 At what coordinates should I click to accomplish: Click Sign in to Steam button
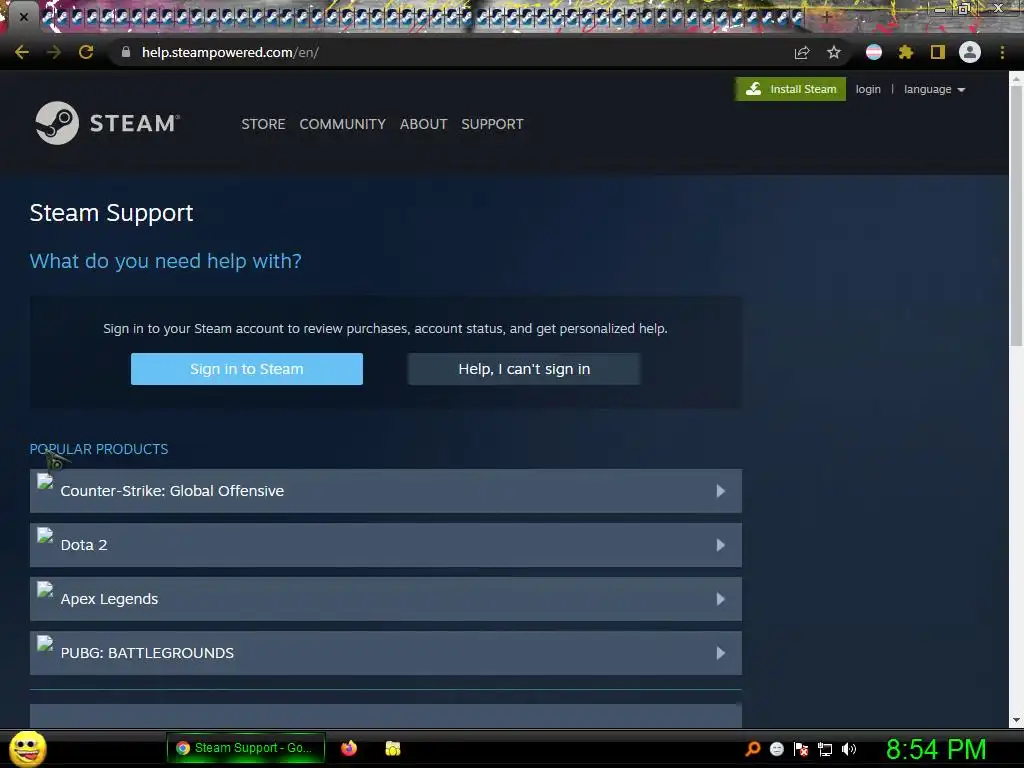click(x=247, y=369)
